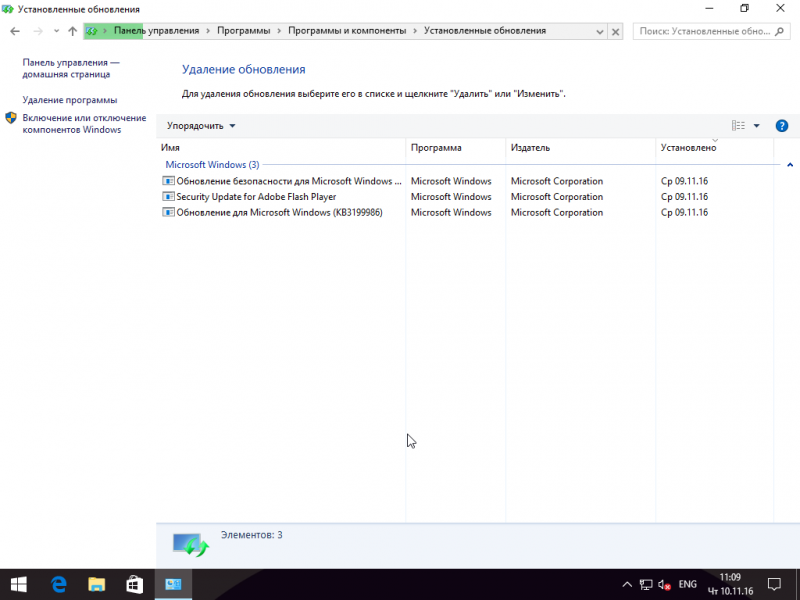Click the network tray icon
800x600 pixels.
coord(646,585)
